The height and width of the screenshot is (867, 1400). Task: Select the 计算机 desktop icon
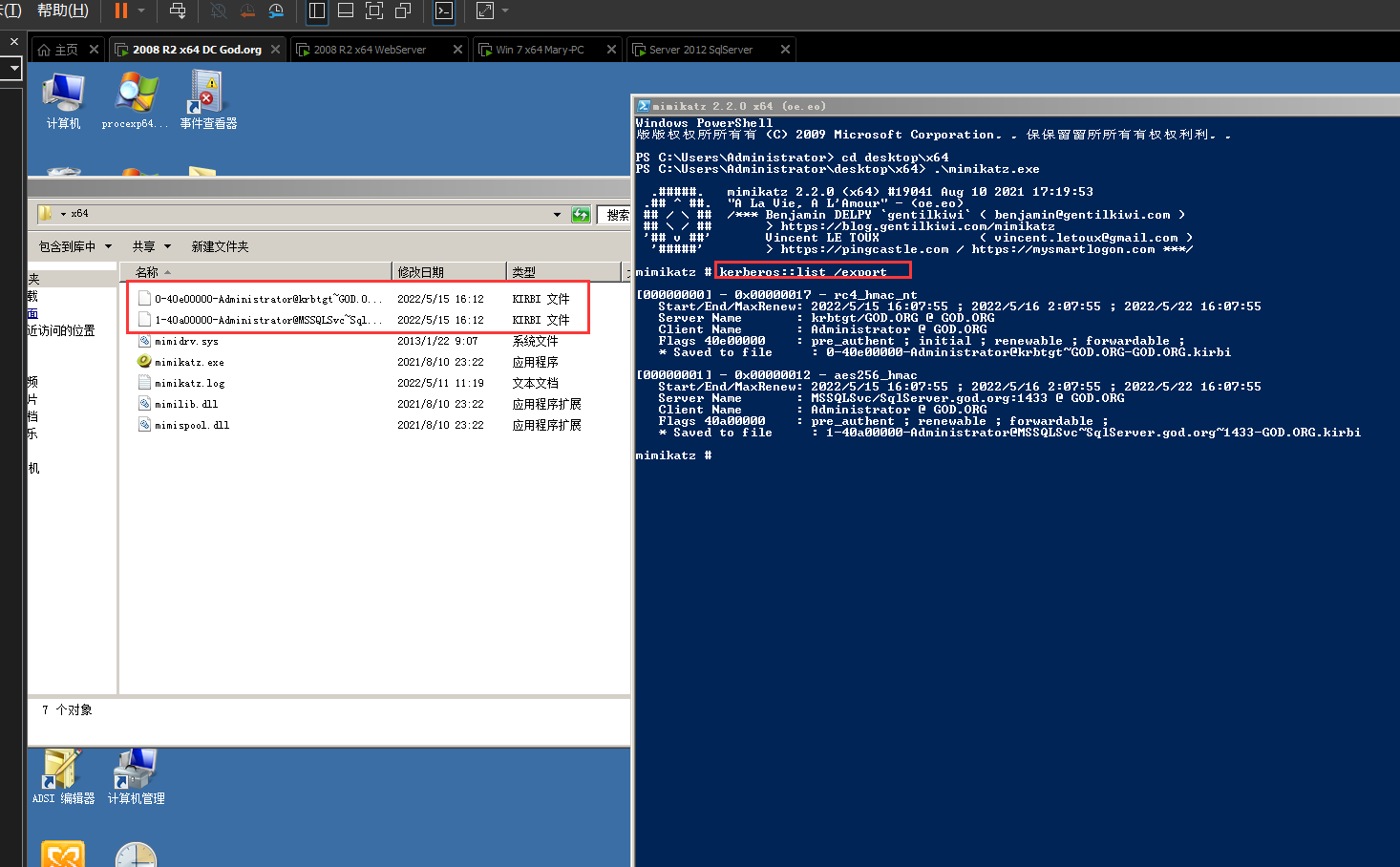(x=63, y=100)
